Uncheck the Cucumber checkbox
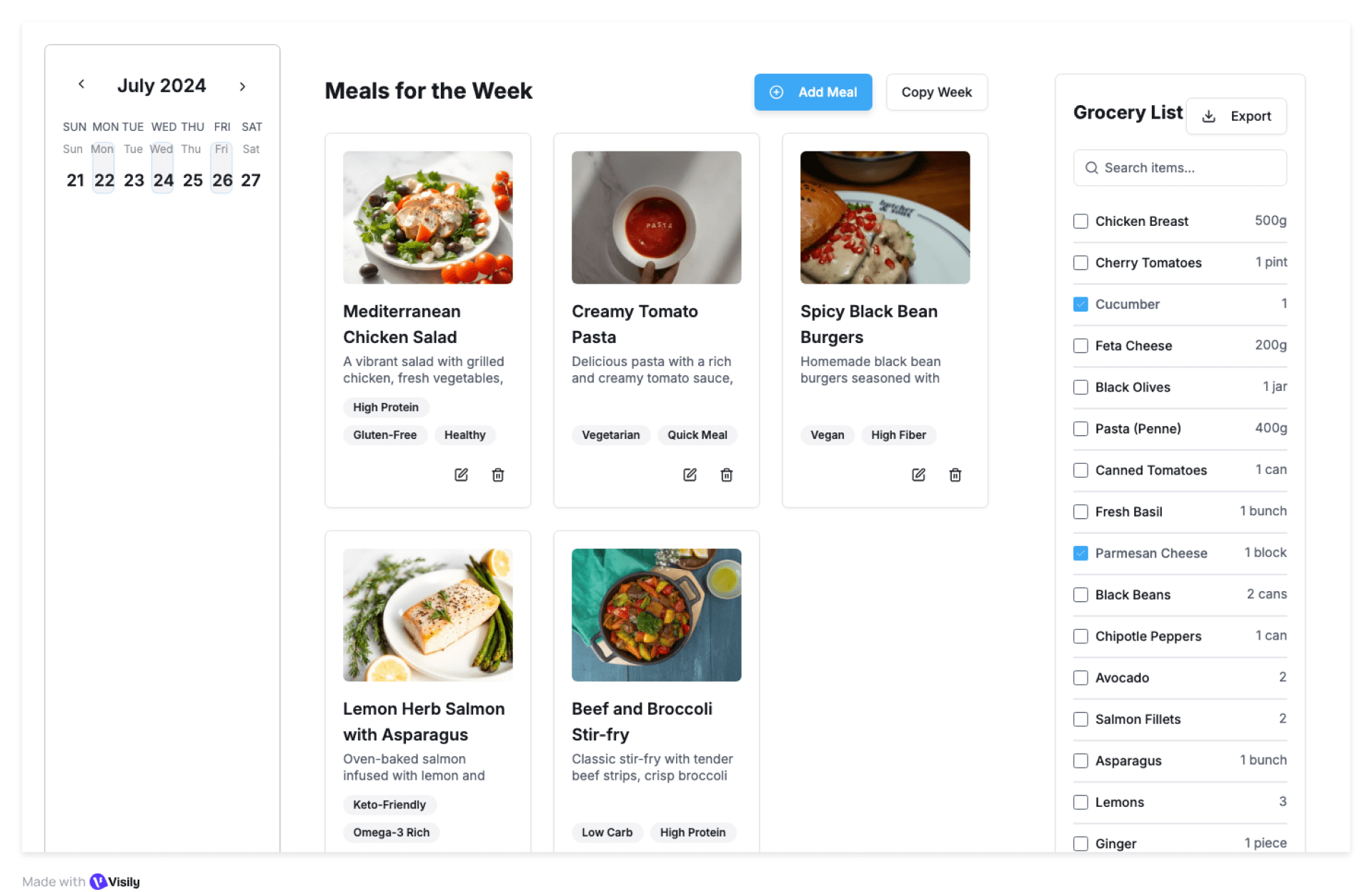Screen dimensions: 1372x892 [x=1080, y=304]
